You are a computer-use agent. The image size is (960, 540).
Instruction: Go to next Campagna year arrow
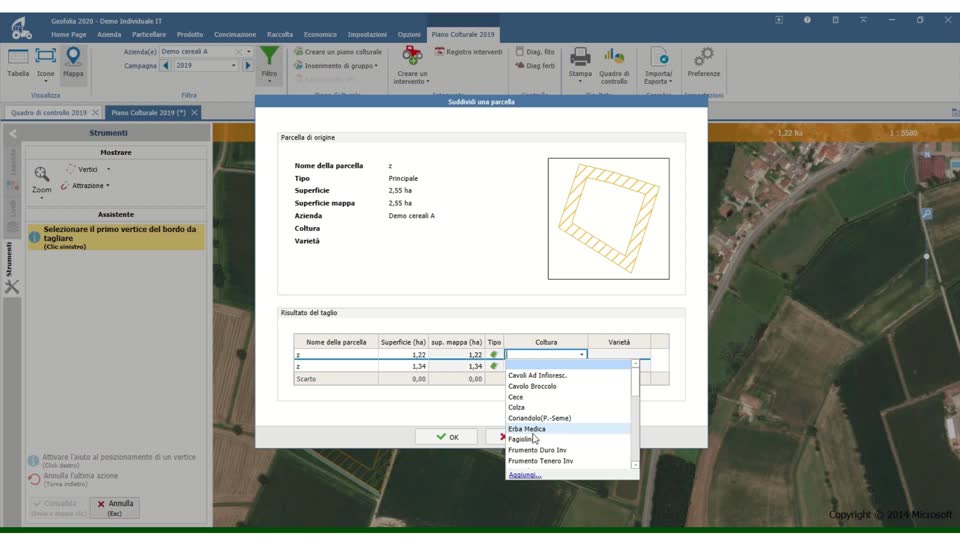coord(248,66)
